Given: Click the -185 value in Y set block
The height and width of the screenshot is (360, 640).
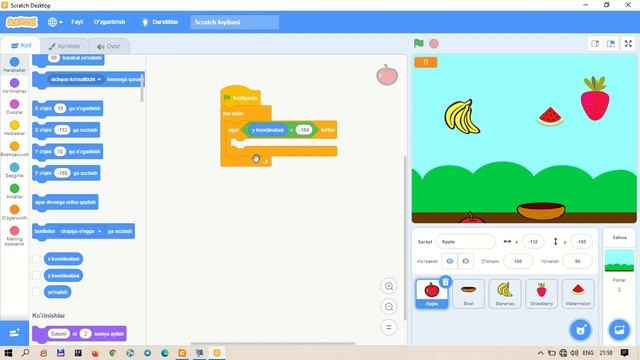Looking at the screenshot, I should 62,173.
